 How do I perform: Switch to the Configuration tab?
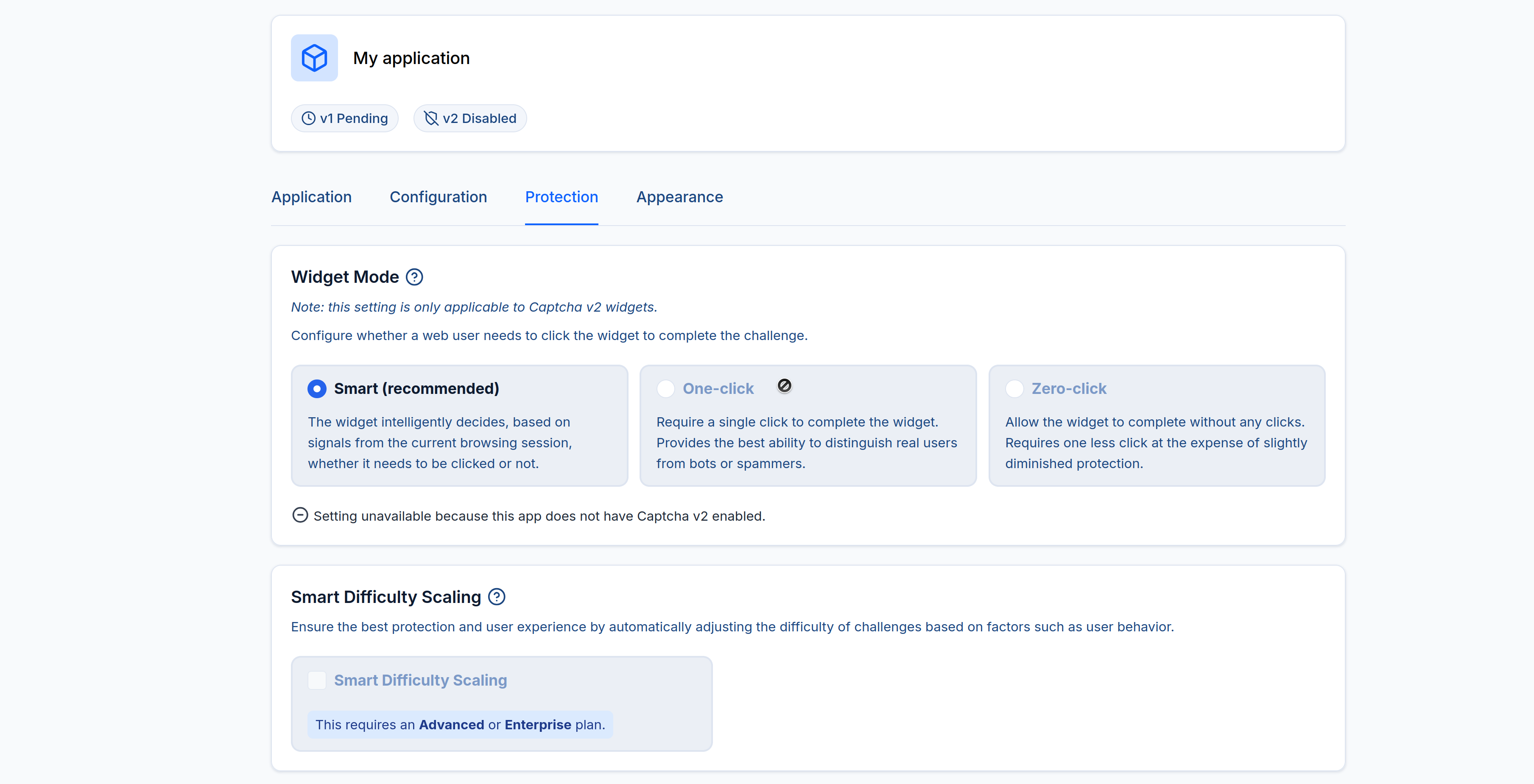point(438,197)
